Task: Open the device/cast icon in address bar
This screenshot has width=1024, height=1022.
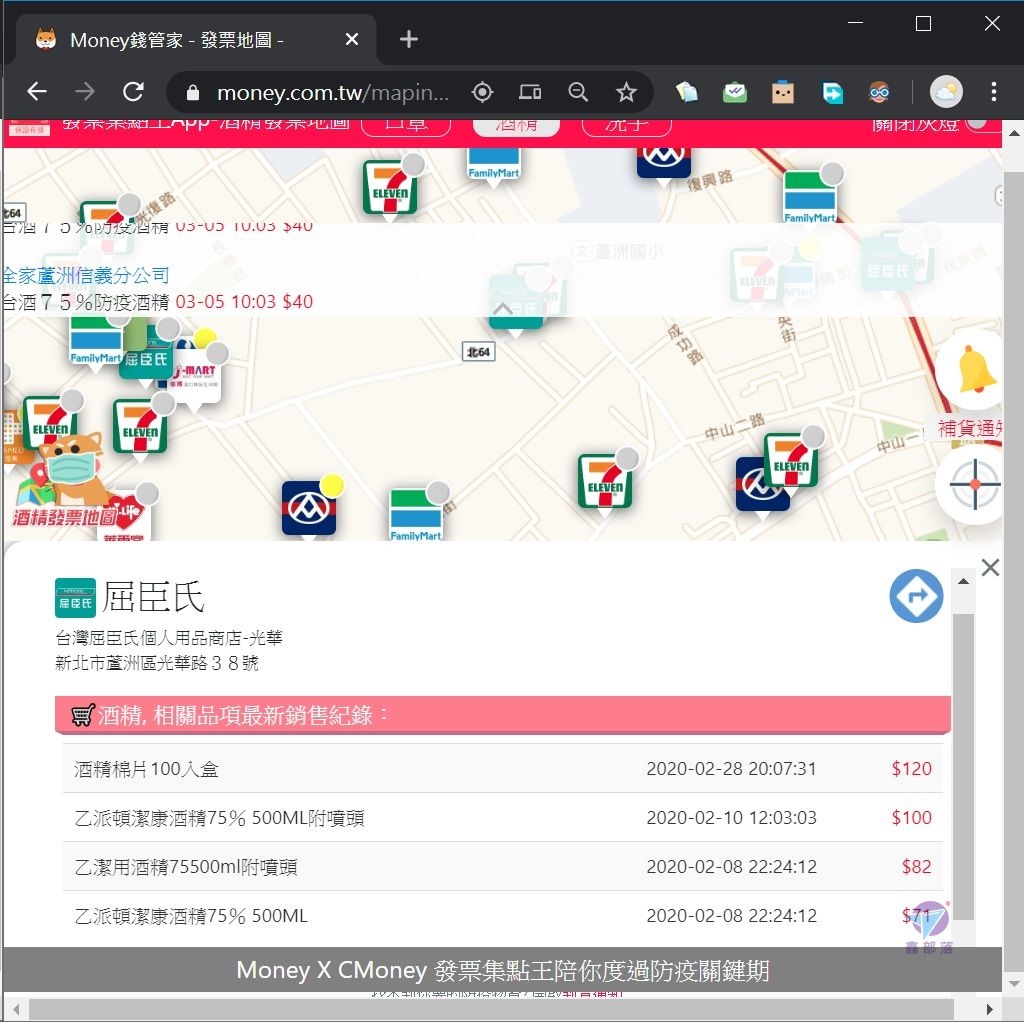Action: (x=530, y=92)
